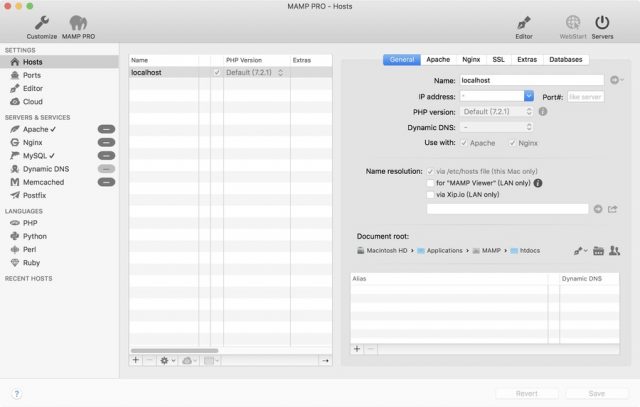Open document root editor dropdown
Screen dimensions: 640x407
tap(580, 251)
